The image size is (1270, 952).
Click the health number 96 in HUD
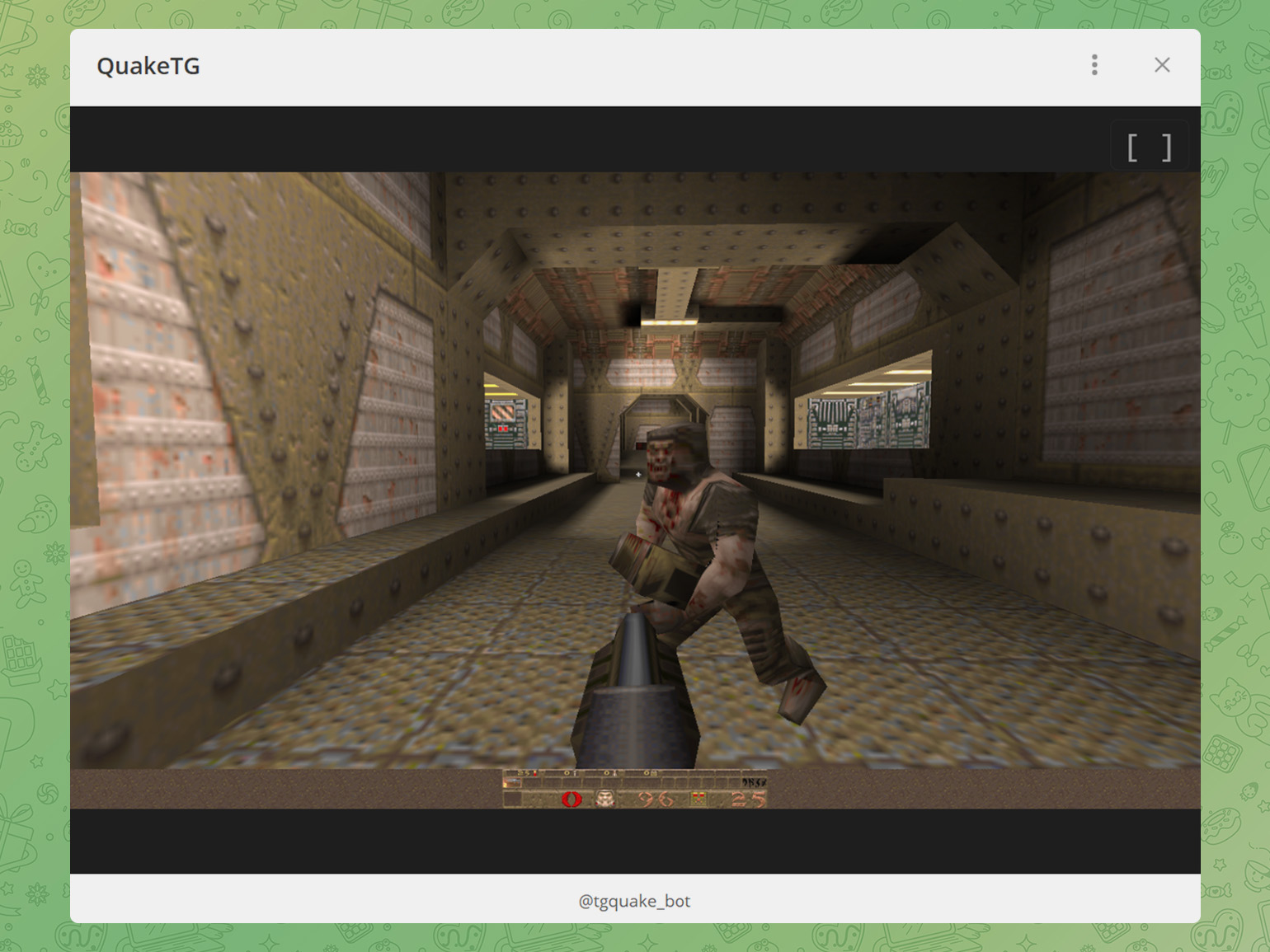pos(656,799)
